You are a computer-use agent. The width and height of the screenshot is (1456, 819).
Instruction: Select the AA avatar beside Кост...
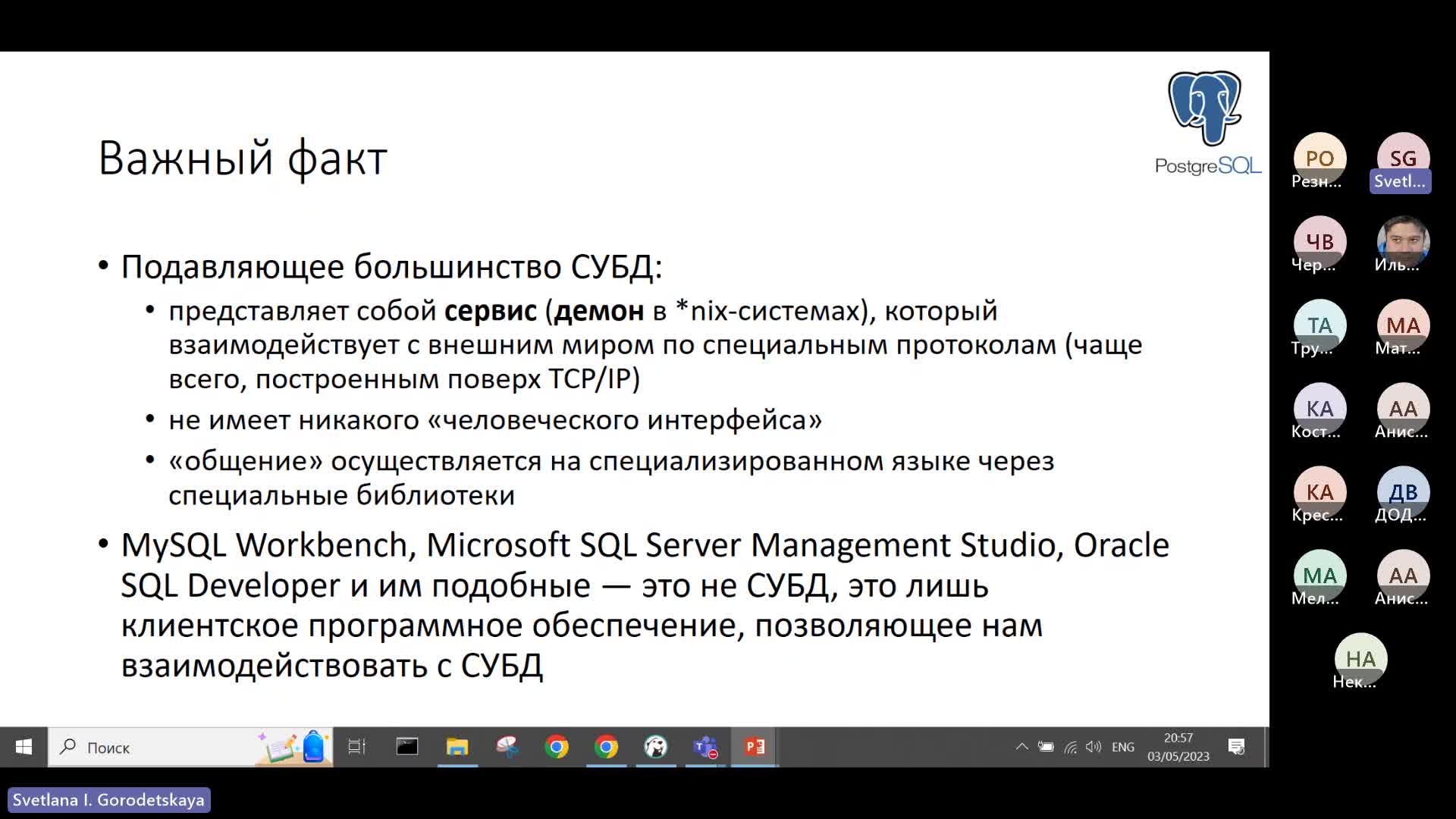click(x=1403, y=409)
